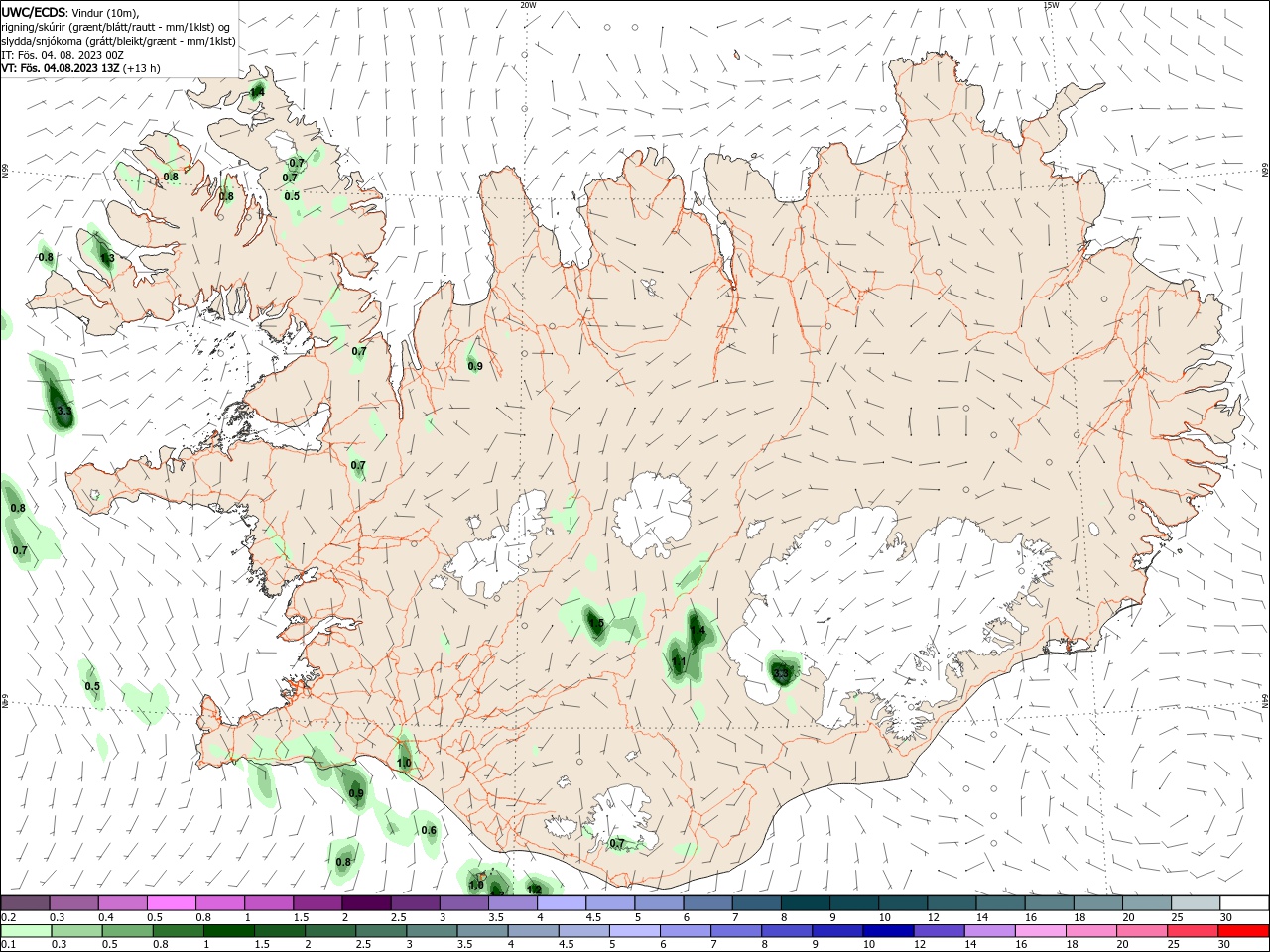Pick the grey-green rain swatch labeled 3
Viewport: 1270px width, 952px height.
point(430,931)
